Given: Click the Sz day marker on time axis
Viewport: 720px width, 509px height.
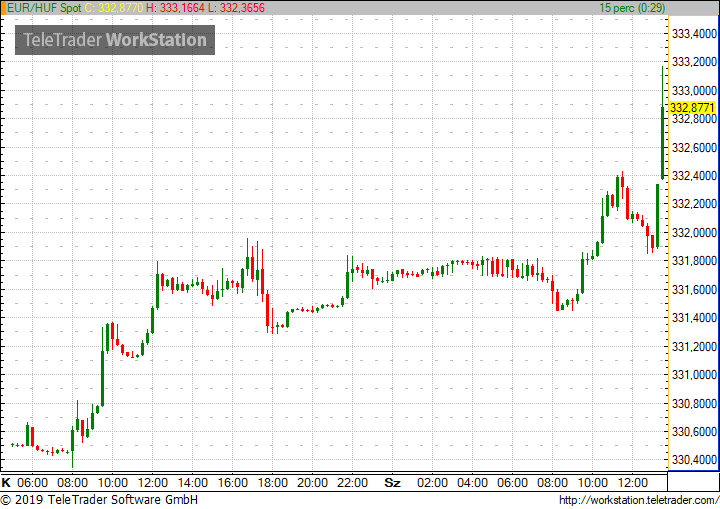Looking at the screenshot, I should [392, 483].
